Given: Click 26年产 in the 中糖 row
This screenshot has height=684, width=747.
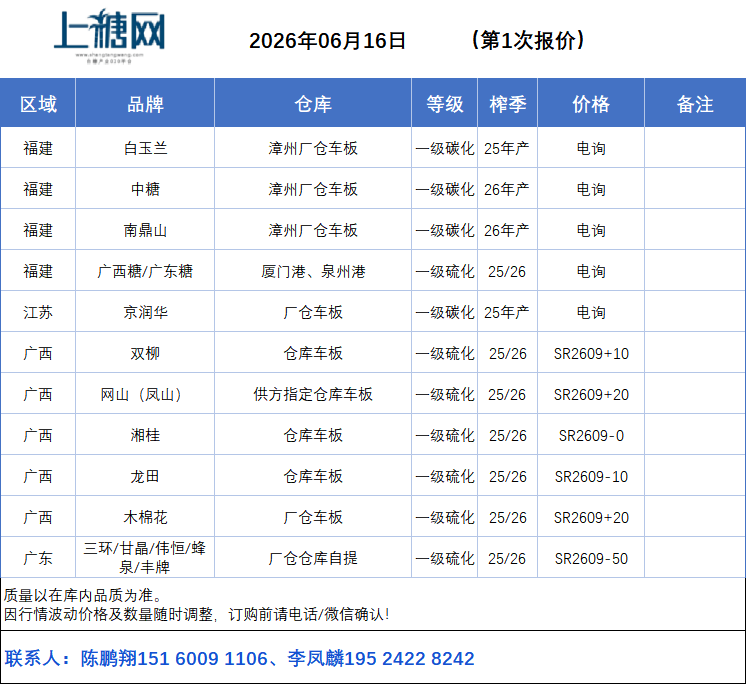Looking at the screenshot, I should pos(507,189).
